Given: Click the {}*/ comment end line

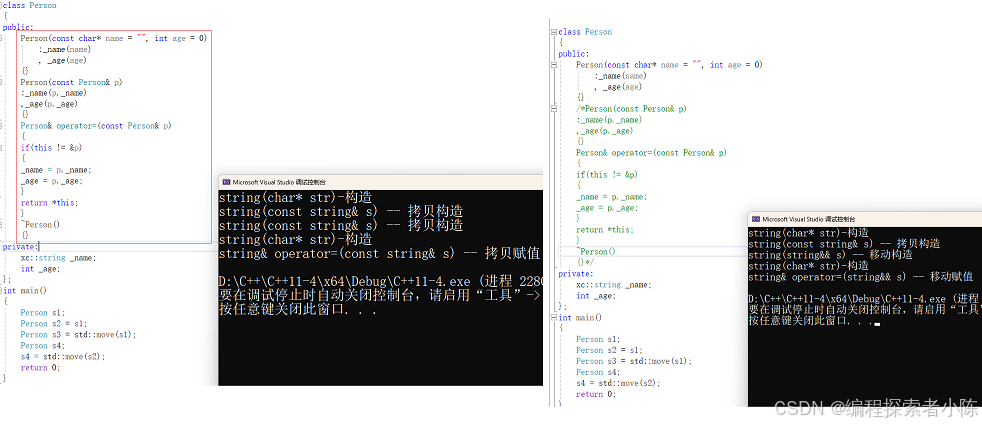Looking at the screenshot, I should tap(585, 262).
